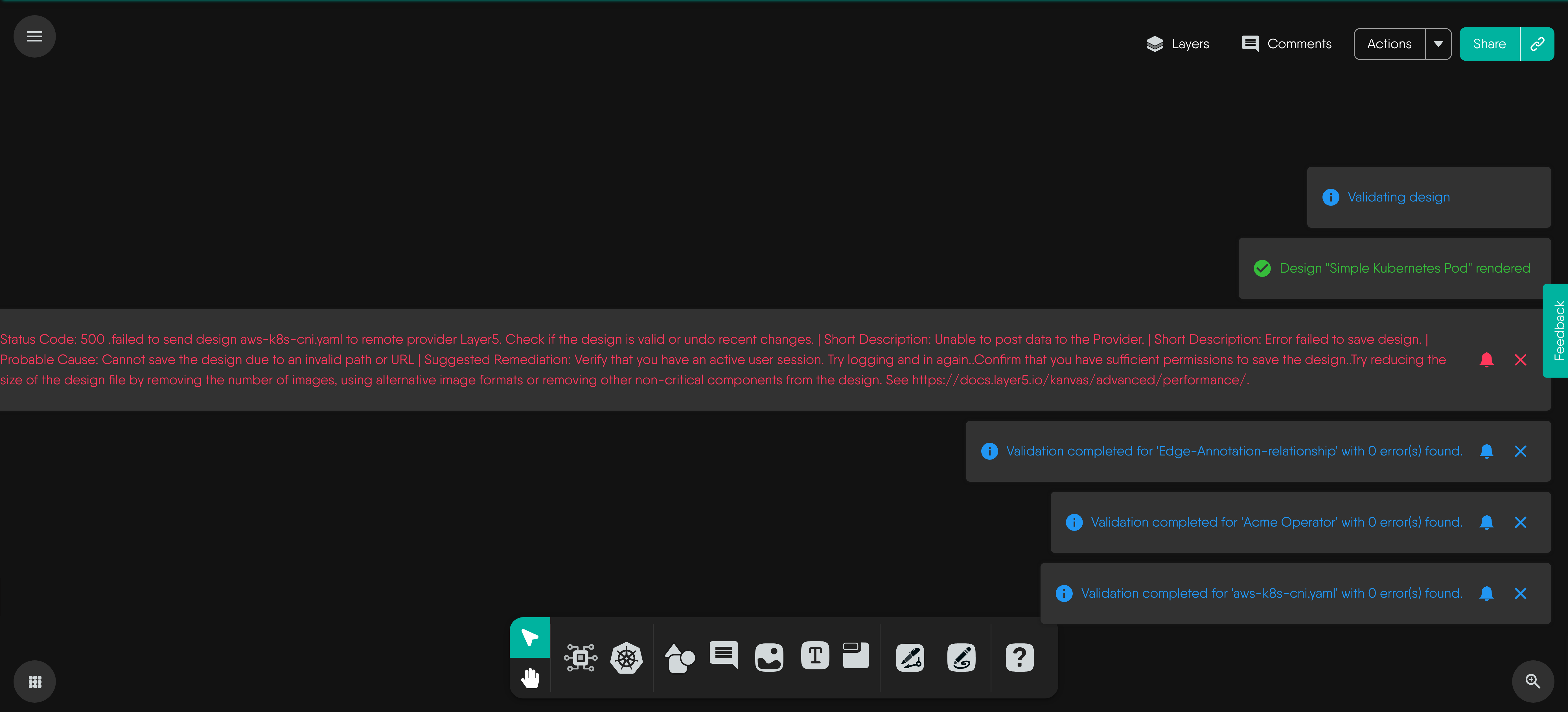
Task: Open the help question mark
Action: pos(1020,658)
